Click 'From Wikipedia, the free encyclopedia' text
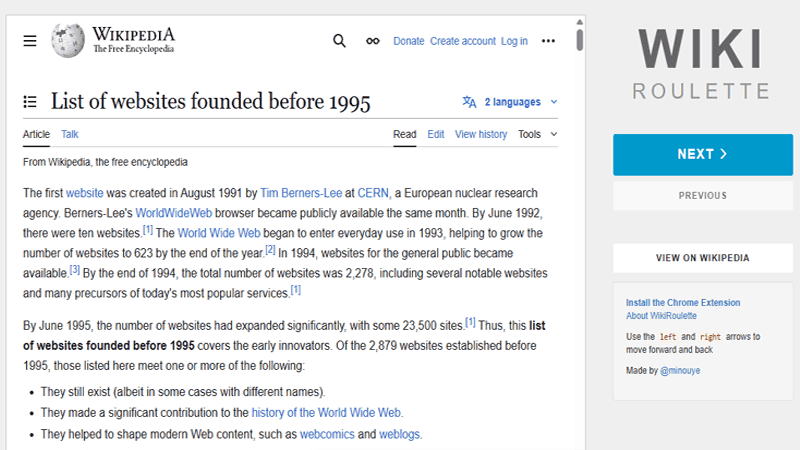800x450 pixels. coord(105,162)
